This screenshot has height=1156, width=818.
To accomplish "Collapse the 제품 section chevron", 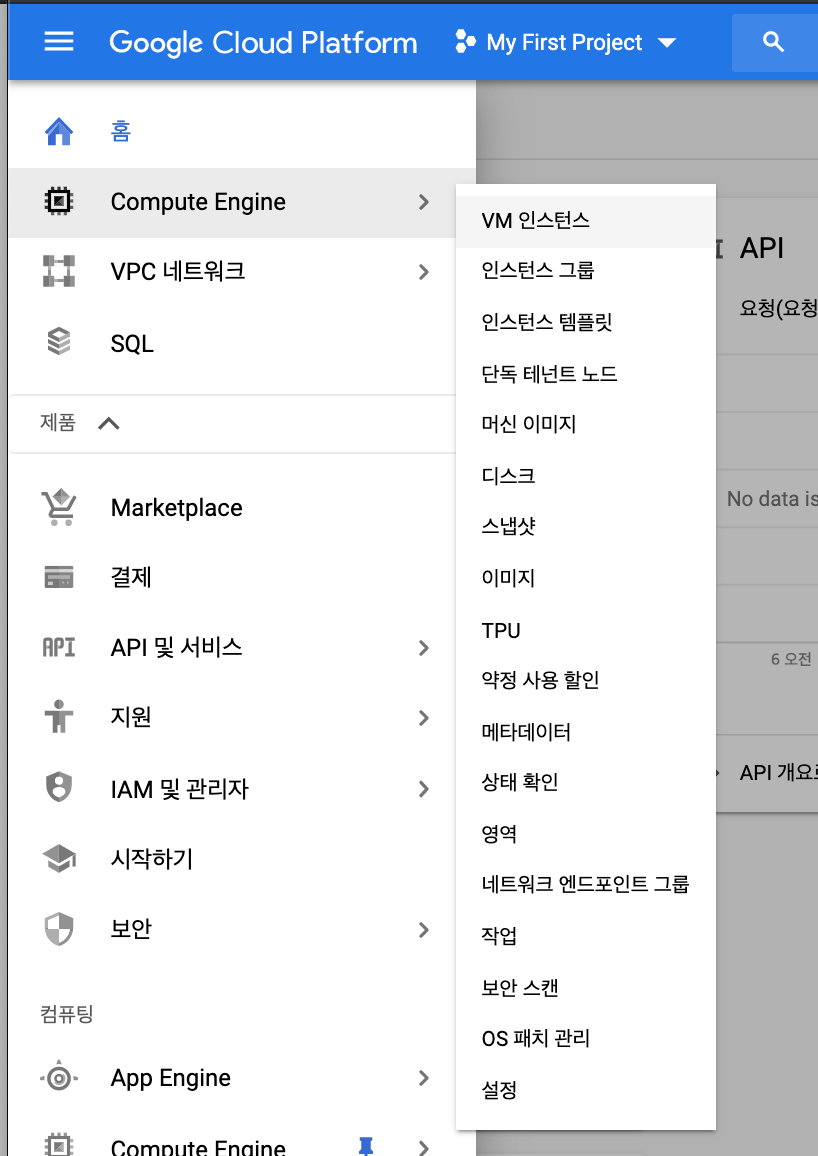I will (108, 423).
